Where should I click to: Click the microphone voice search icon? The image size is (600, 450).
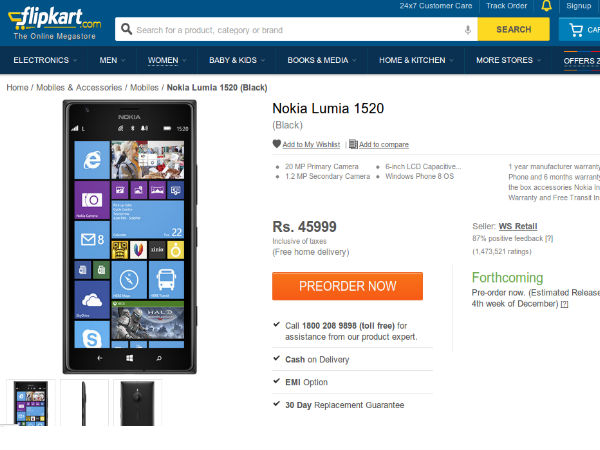point(467,30)
